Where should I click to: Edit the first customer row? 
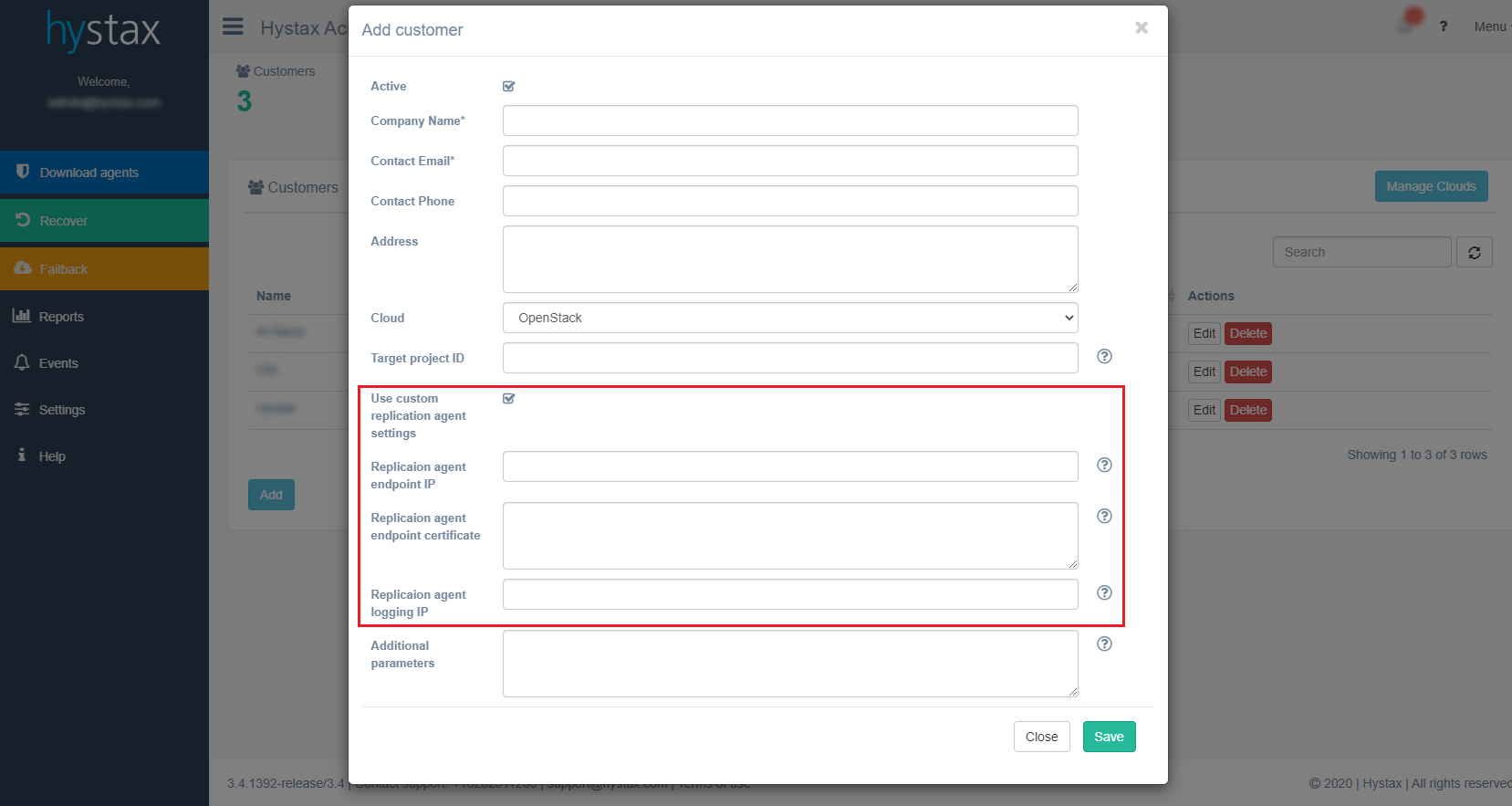pyautogui.click(x=1204, y=333)
